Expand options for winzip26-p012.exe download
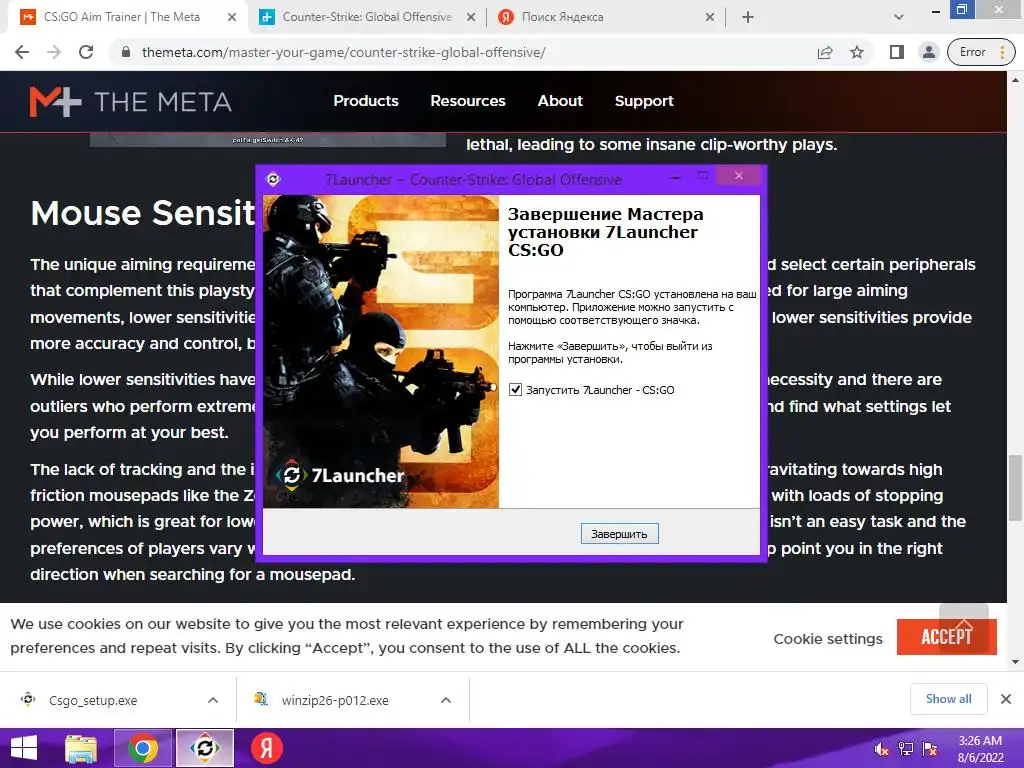The image size is (1024, 768). coord(446,700)
